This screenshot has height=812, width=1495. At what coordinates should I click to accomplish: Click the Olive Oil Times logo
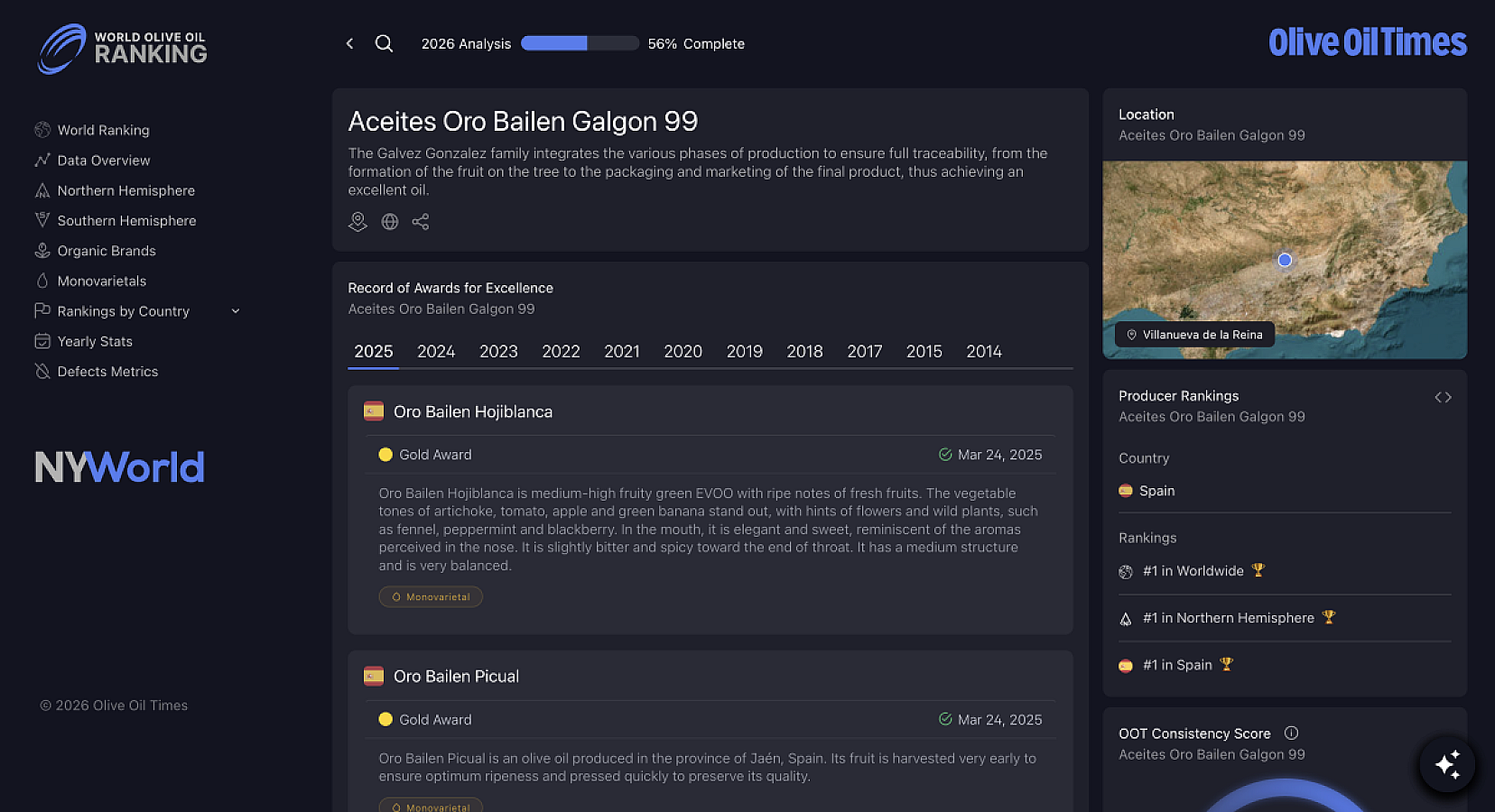tap(1366, 42)
